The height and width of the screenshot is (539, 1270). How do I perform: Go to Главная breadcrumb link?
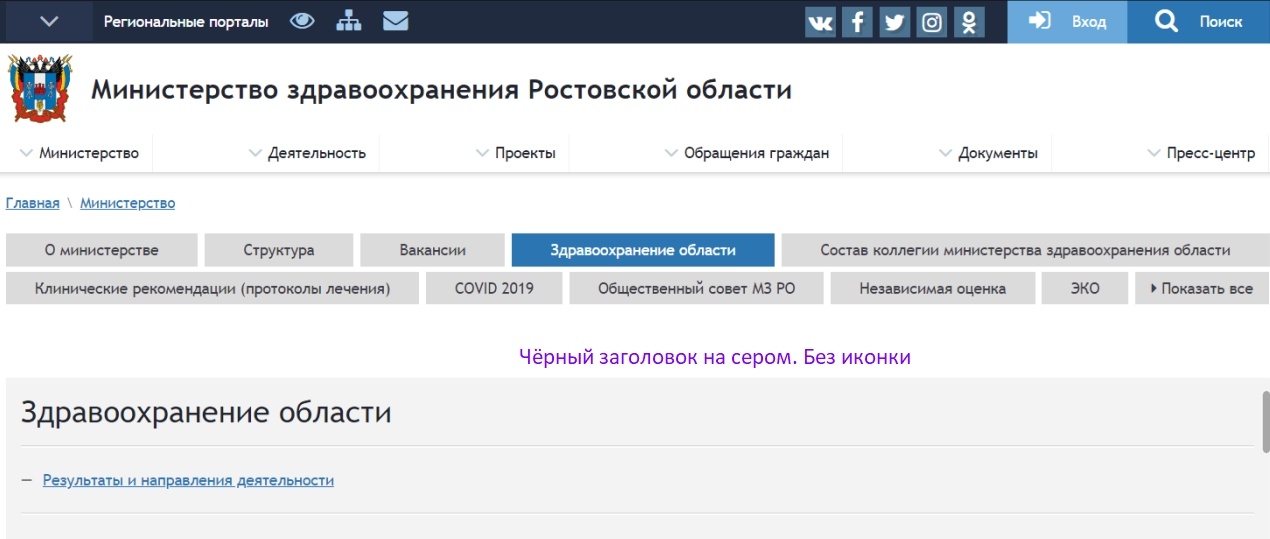pos(32,203)
